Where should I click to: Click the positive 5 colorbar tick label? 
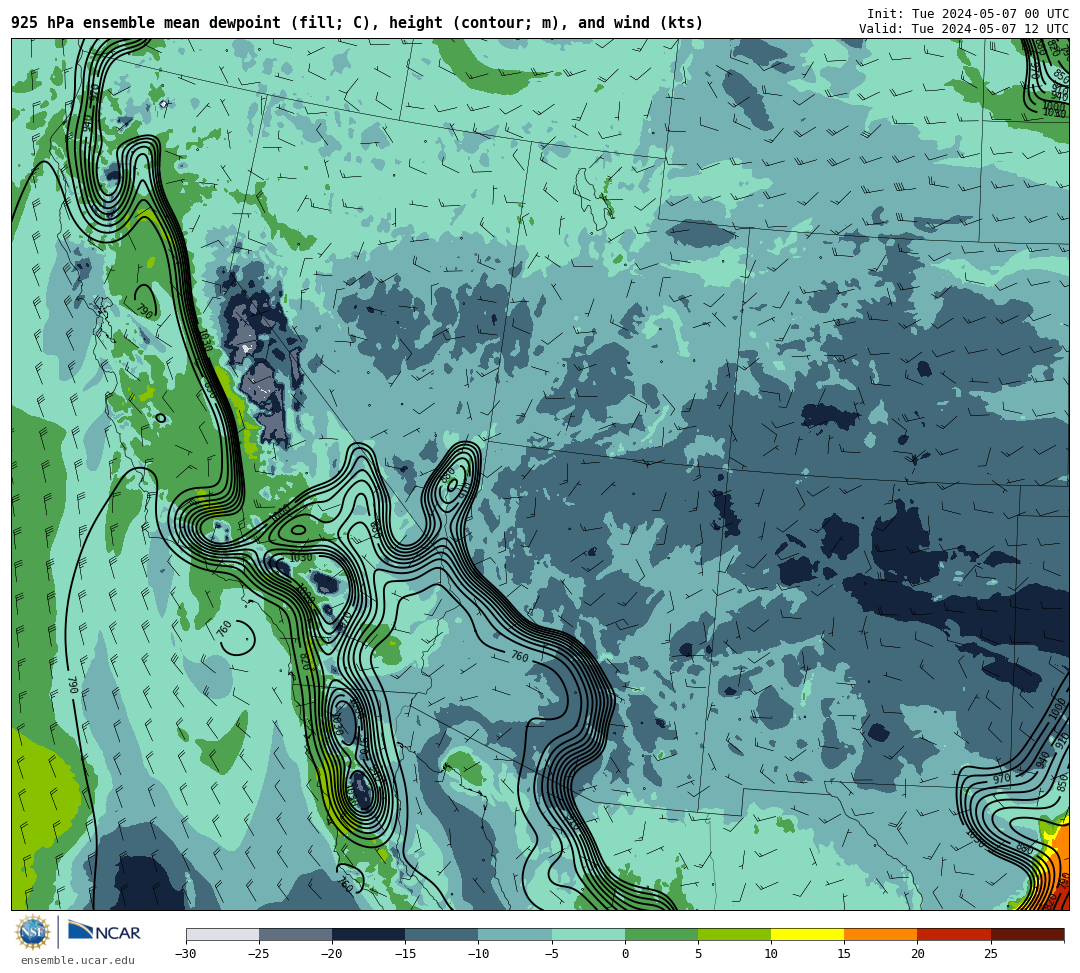[x=698, y=954]
